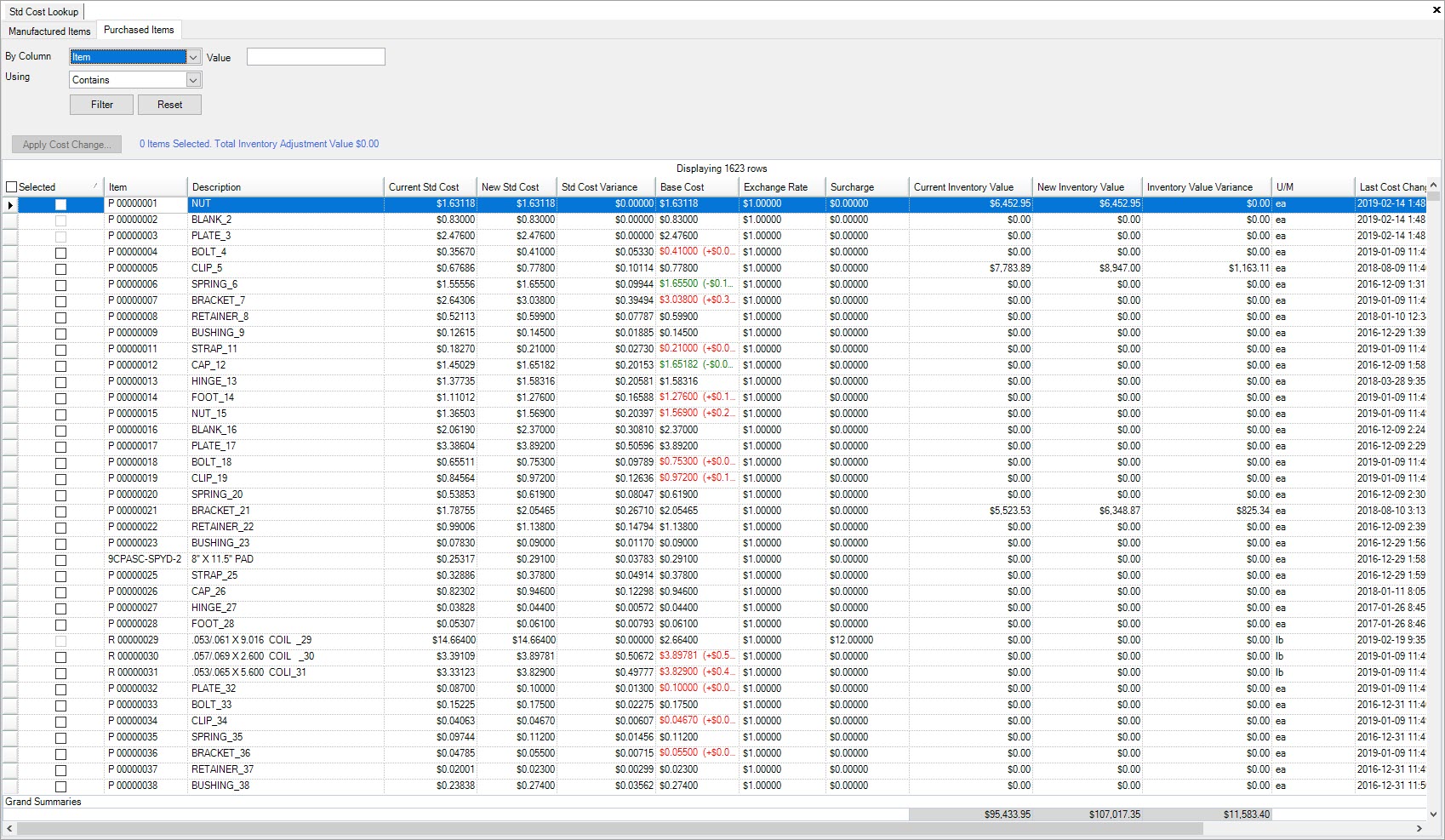Close the Std Cost Lookup panel
This screenshot has width=1445, height=840.
(x=1436, y=10)
